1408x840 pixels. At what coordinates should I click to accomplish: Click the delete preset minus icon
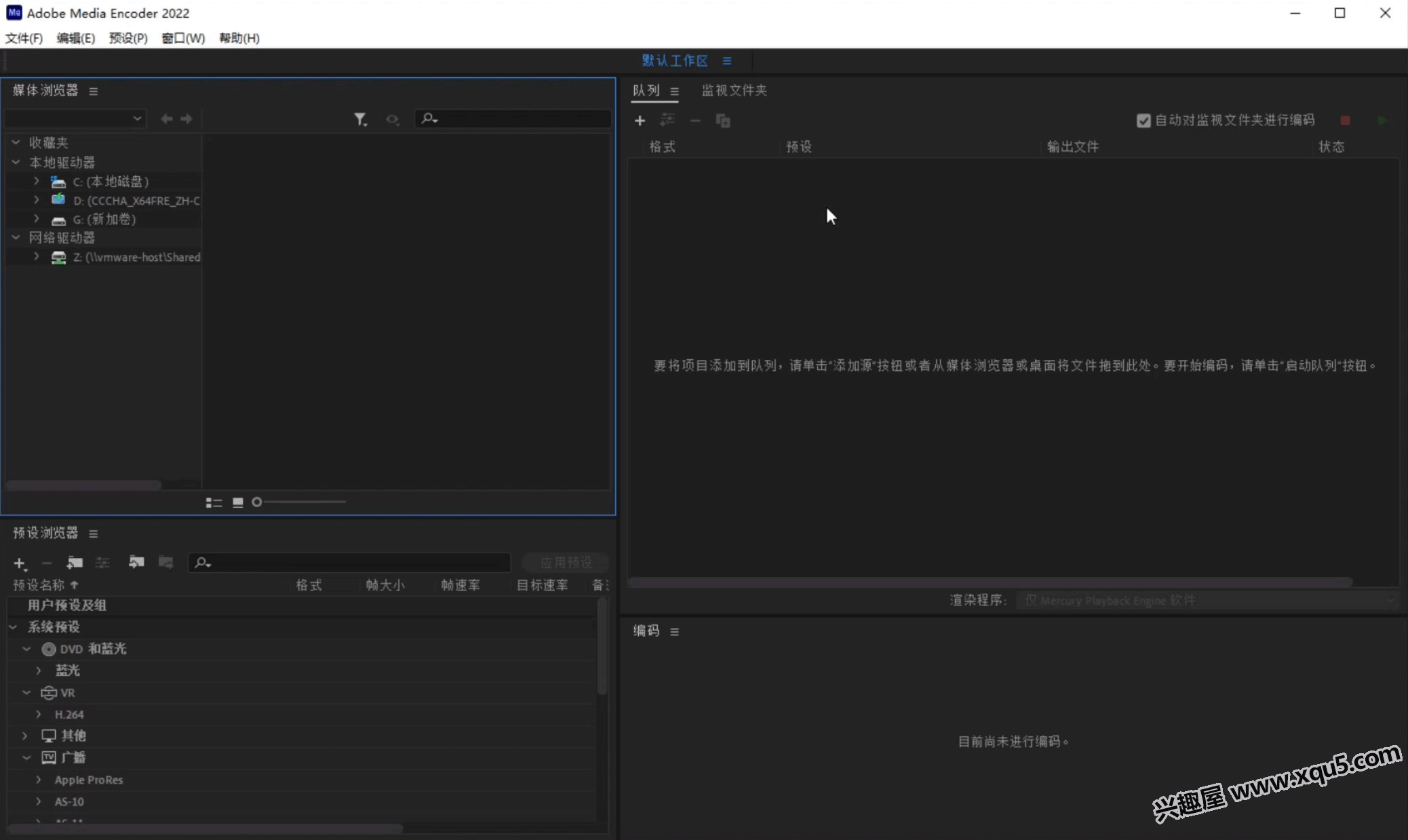[x=47, y=563]
